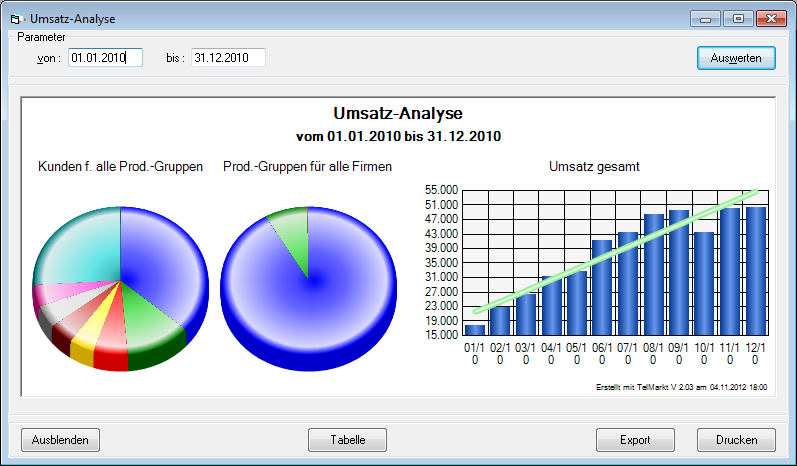Open the Tabelle view button
Viewport: 797px width, 466px height.
click(x=347, y=439)
